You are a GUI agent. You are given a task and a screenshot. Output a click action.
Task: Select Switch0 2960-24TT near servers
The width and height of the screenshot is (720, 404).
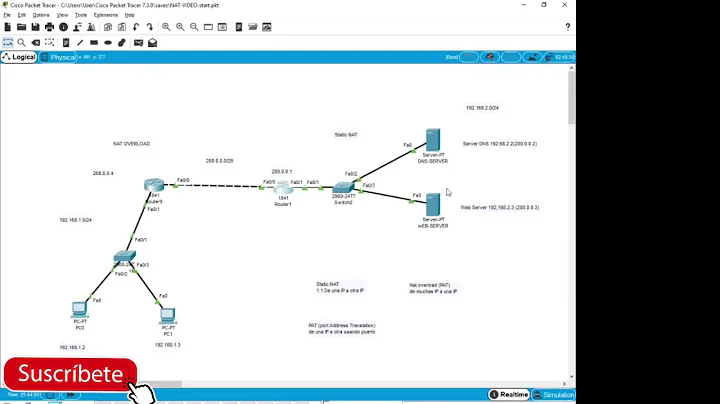tap(343, 187)
